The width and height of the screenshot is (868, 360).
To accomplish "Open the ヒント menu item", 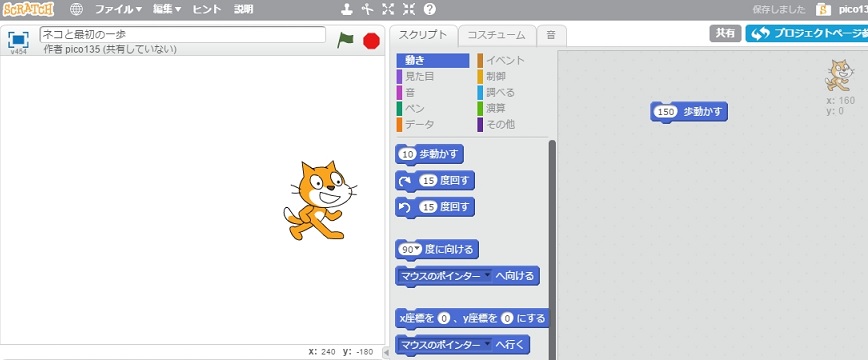I will (207, 9).
